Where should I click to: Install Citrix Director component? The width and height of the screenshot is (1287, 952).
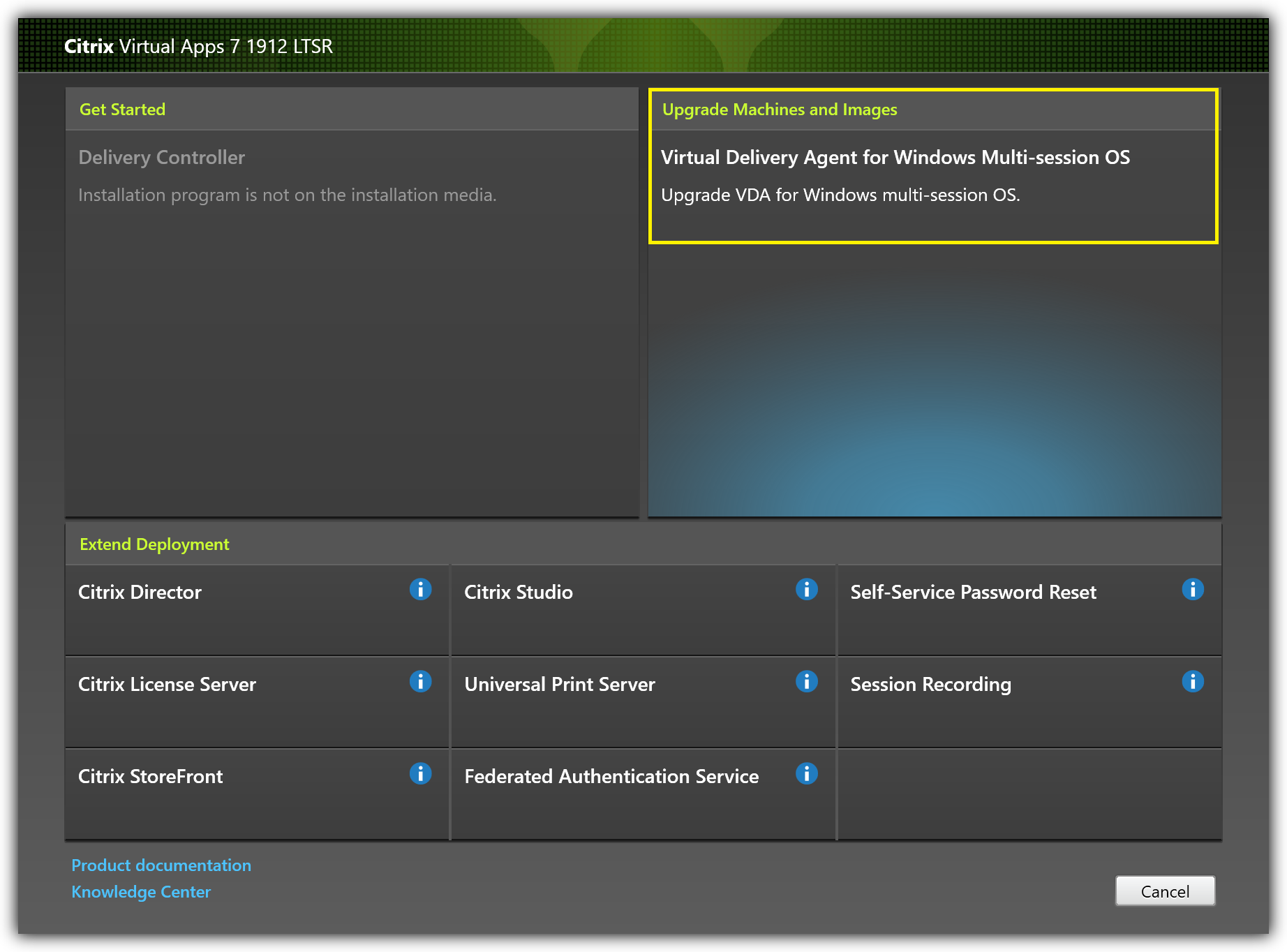[140, 593]
